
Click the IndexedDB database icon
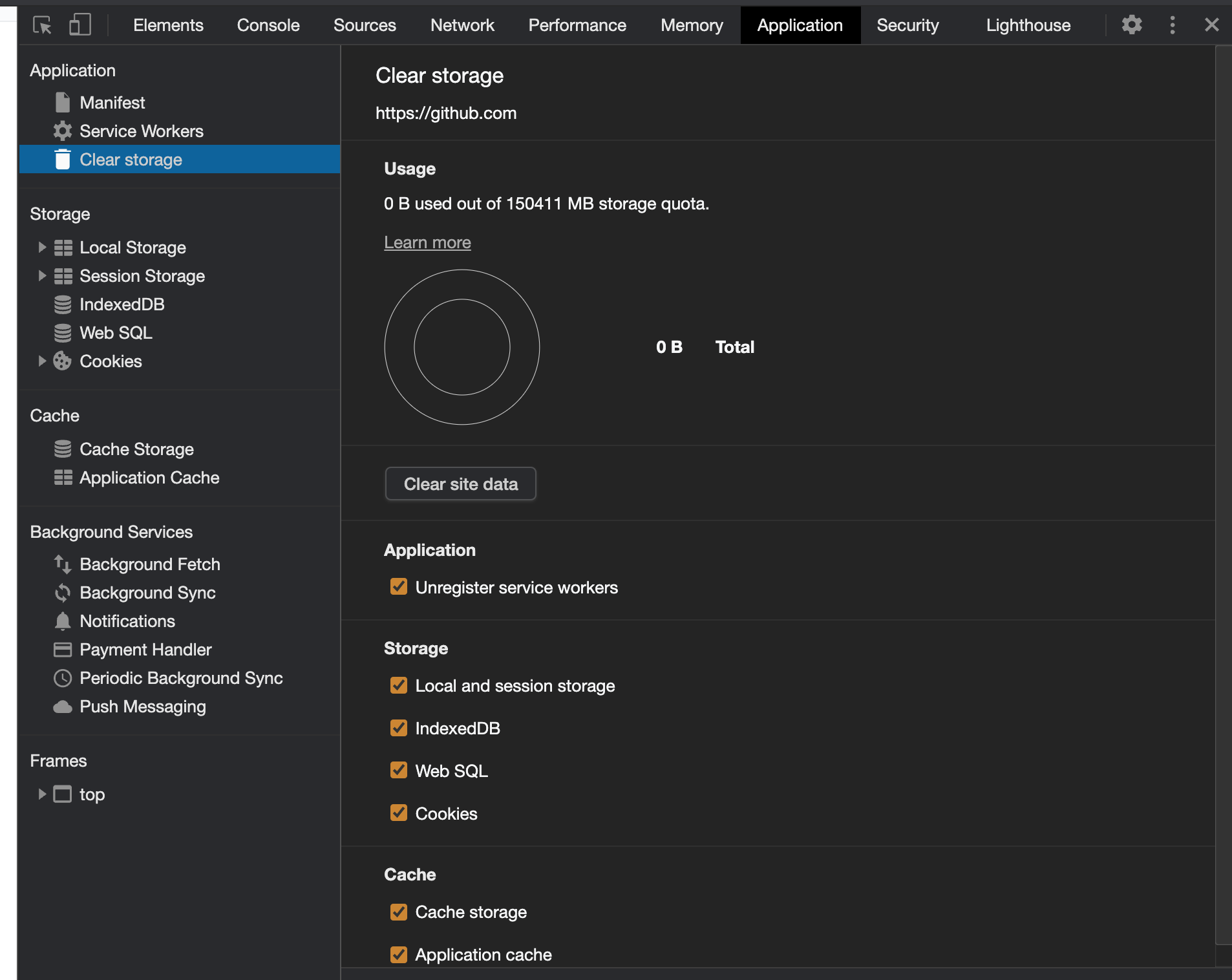[x=63, y=304]
